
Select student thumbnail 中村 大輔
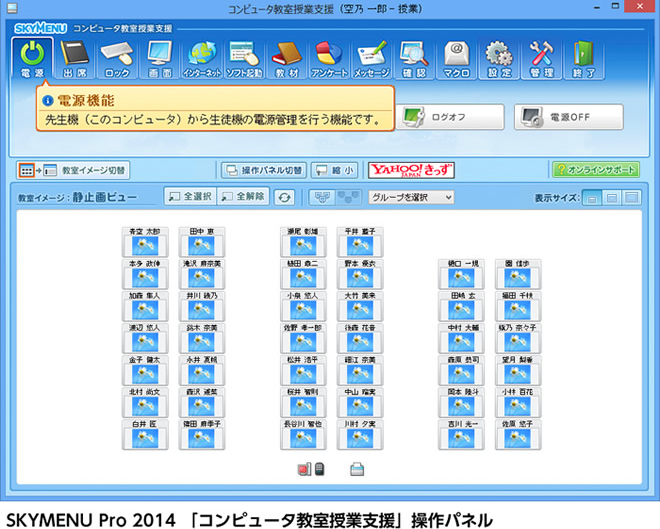click(461, 338)
